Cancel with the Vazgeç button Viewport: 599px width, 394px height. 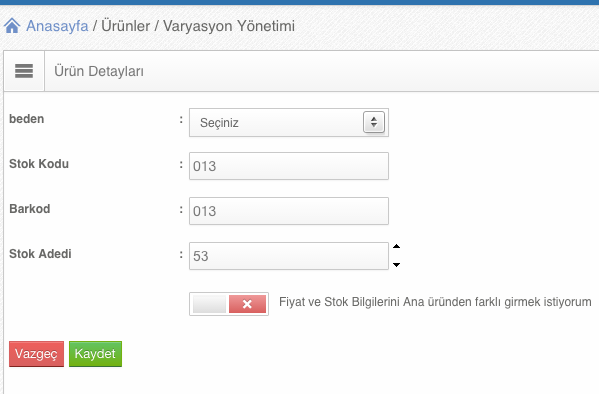[36, 354]
